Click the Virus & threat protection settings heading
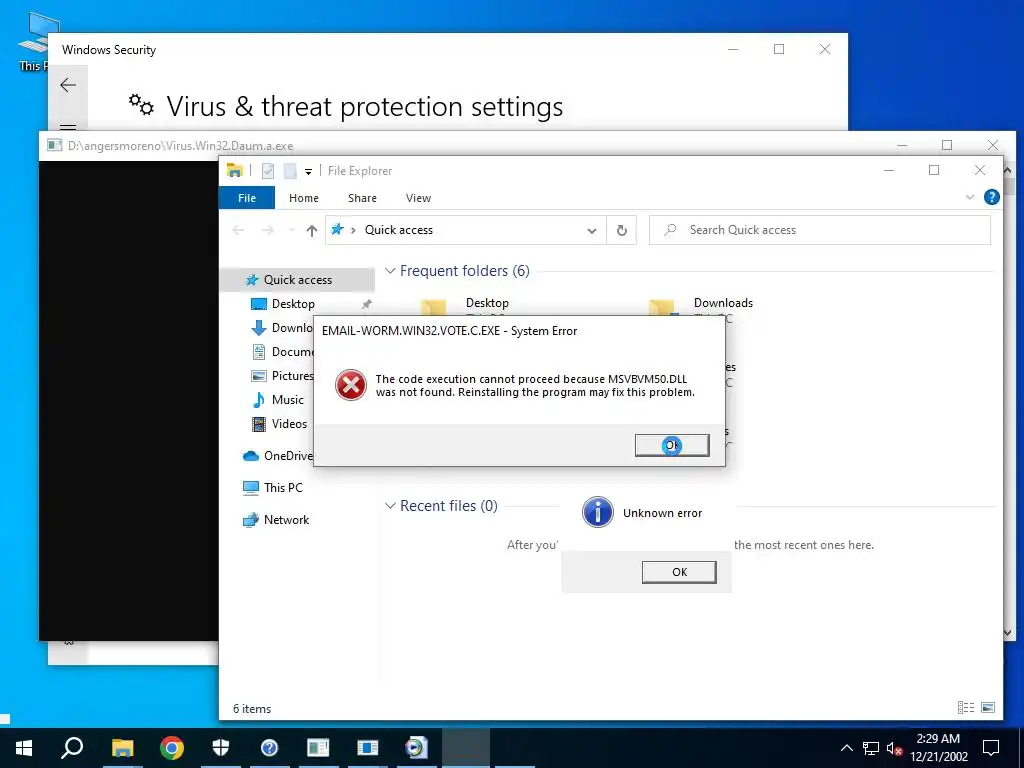The height and width of the screenshot is (768, 1024). tap(364, 106)
